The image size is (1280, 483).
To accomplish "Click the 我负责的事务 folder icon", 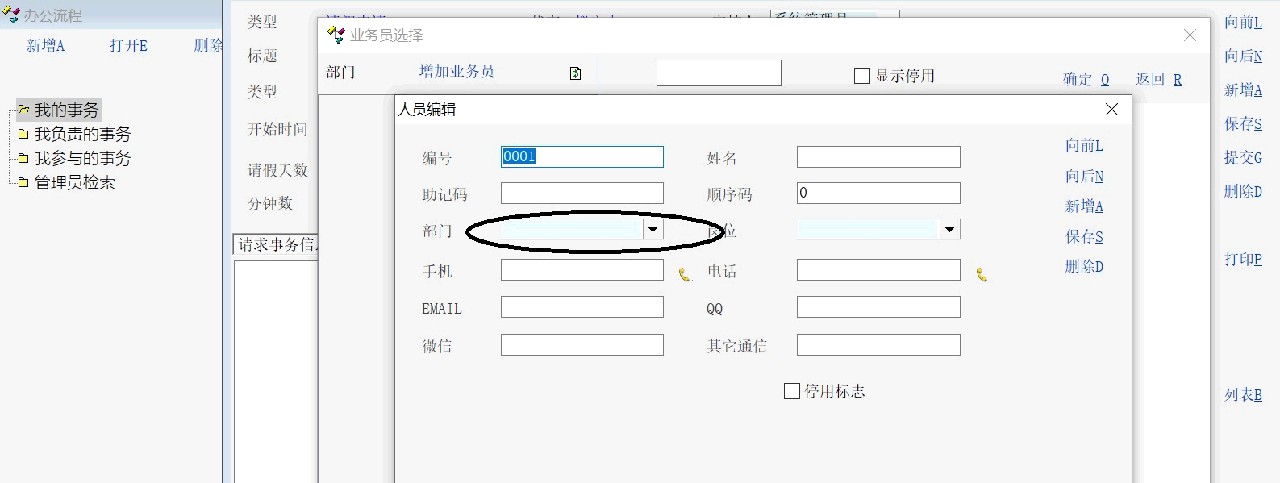I will point(23,134).
